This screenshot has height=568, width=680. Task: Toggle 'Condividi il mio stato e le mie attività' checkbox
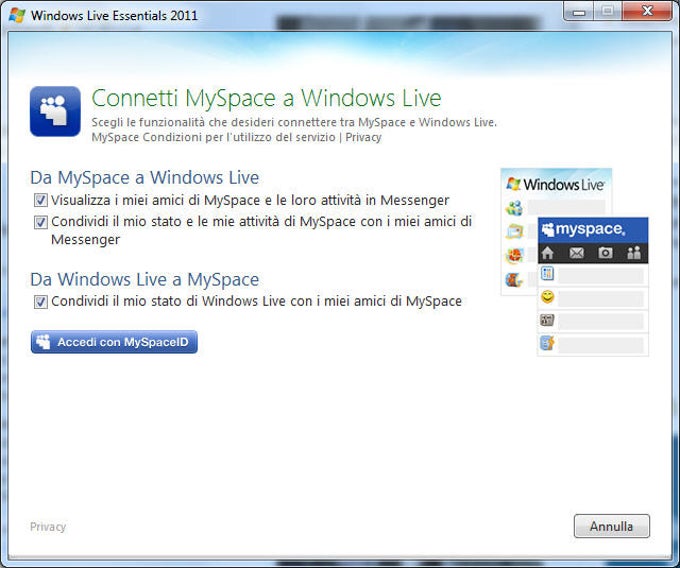[x=41, y=222]
